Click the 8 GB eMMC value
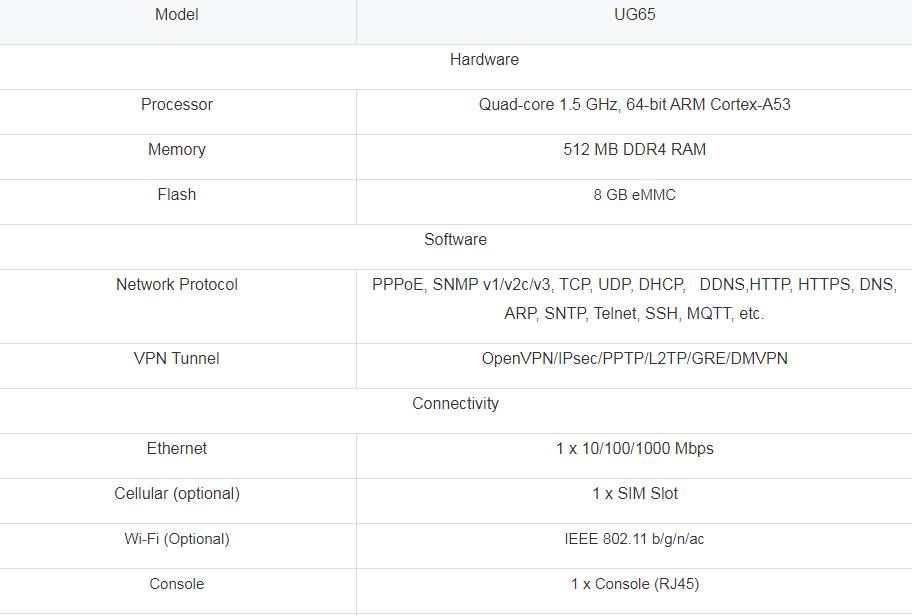The height and width of the screenshot is (616, 912). click(635, 195)
